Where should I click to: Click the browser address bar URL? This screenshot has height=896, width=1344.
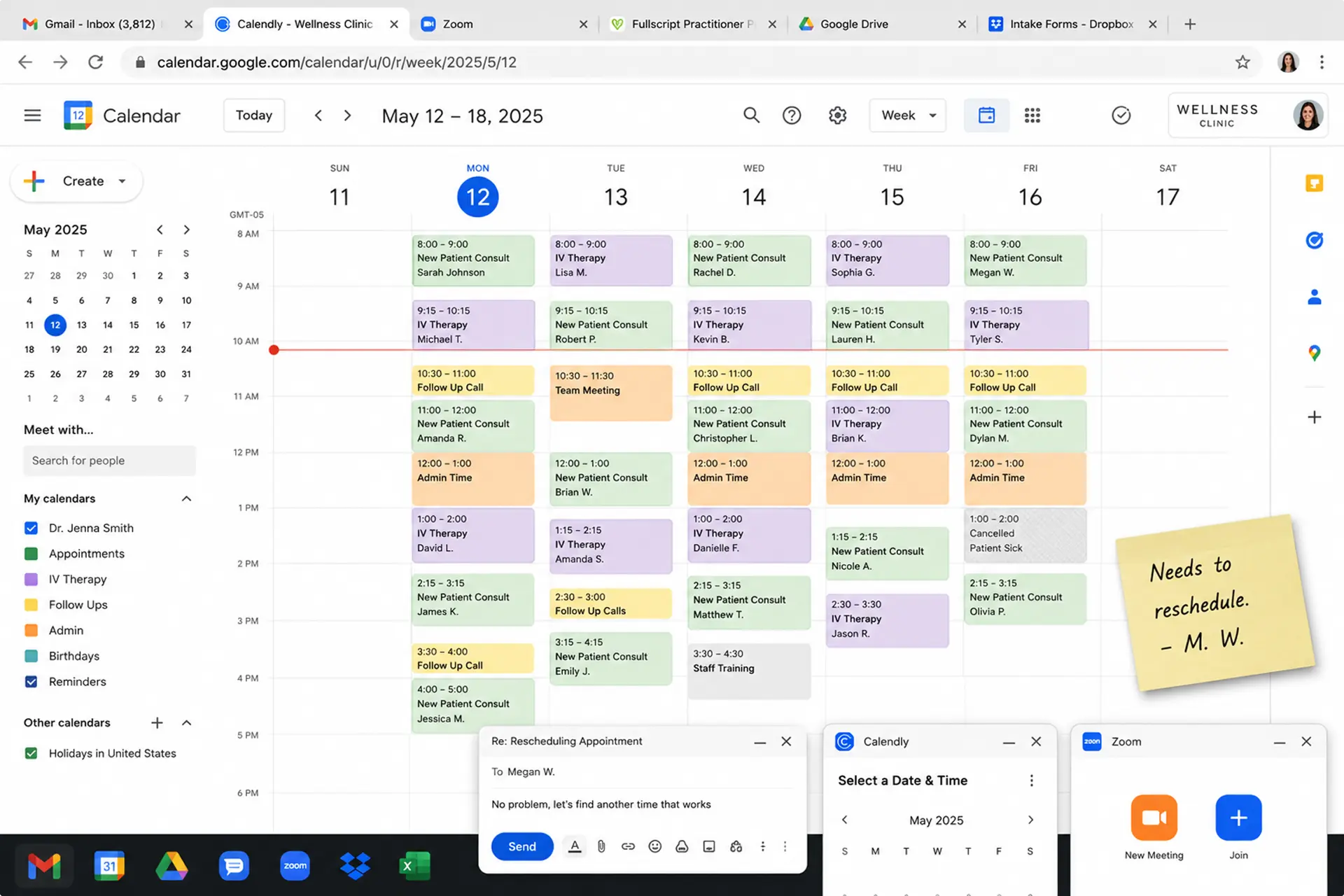pos(337,62)
